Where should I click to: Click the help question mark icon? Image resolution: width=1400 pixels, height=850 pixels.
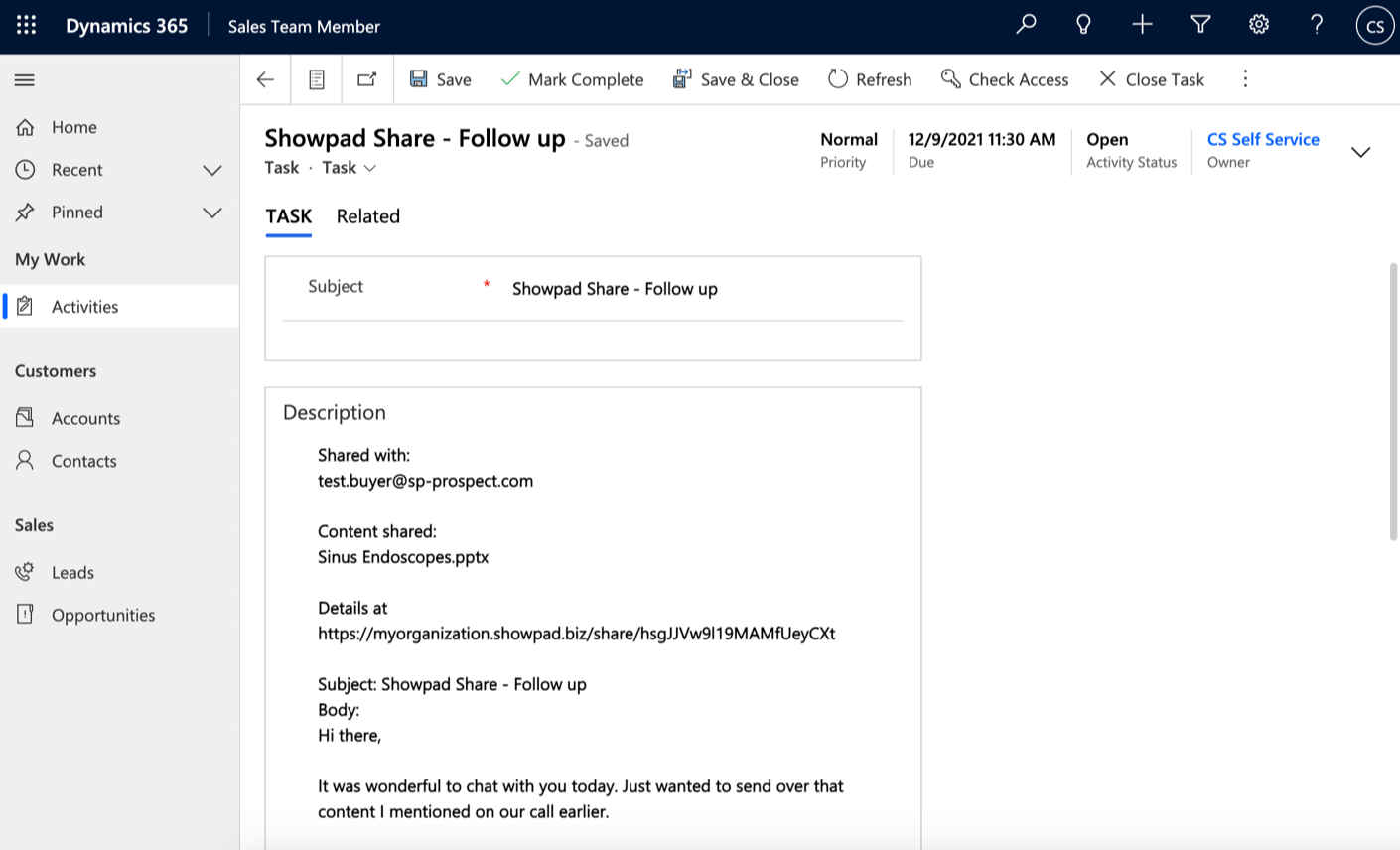1316,25
